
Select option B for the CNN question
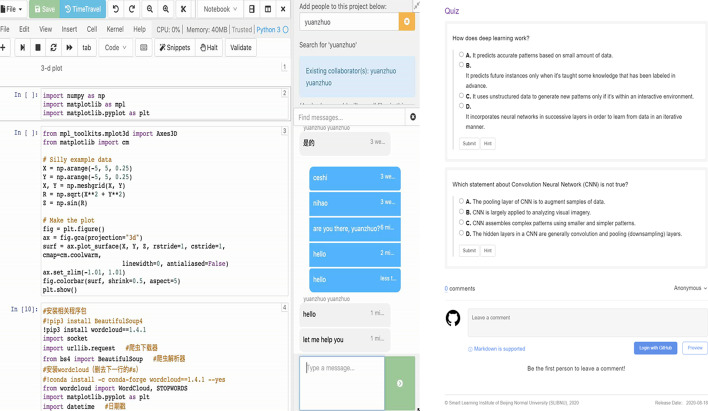click(x=462, y=212)
